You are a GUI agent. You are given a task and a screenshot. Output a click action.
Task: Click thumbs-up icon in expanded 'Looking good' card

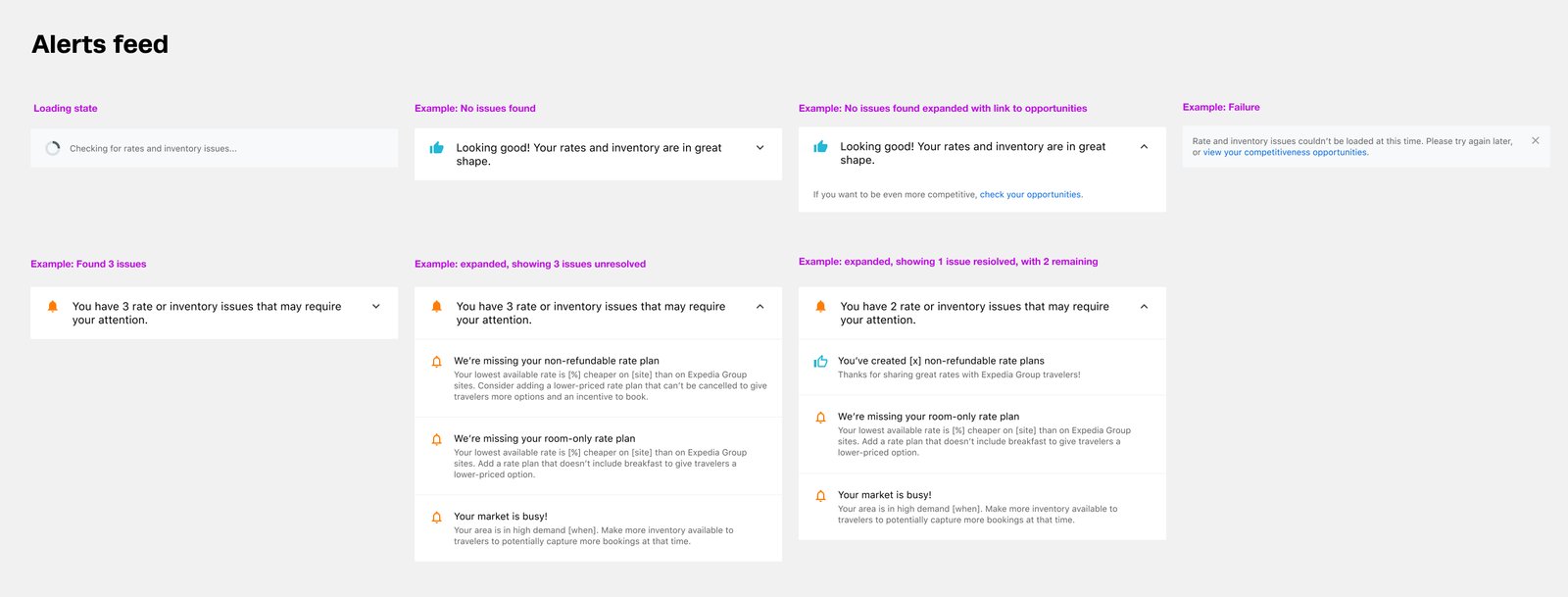click(x=821, y=147)
